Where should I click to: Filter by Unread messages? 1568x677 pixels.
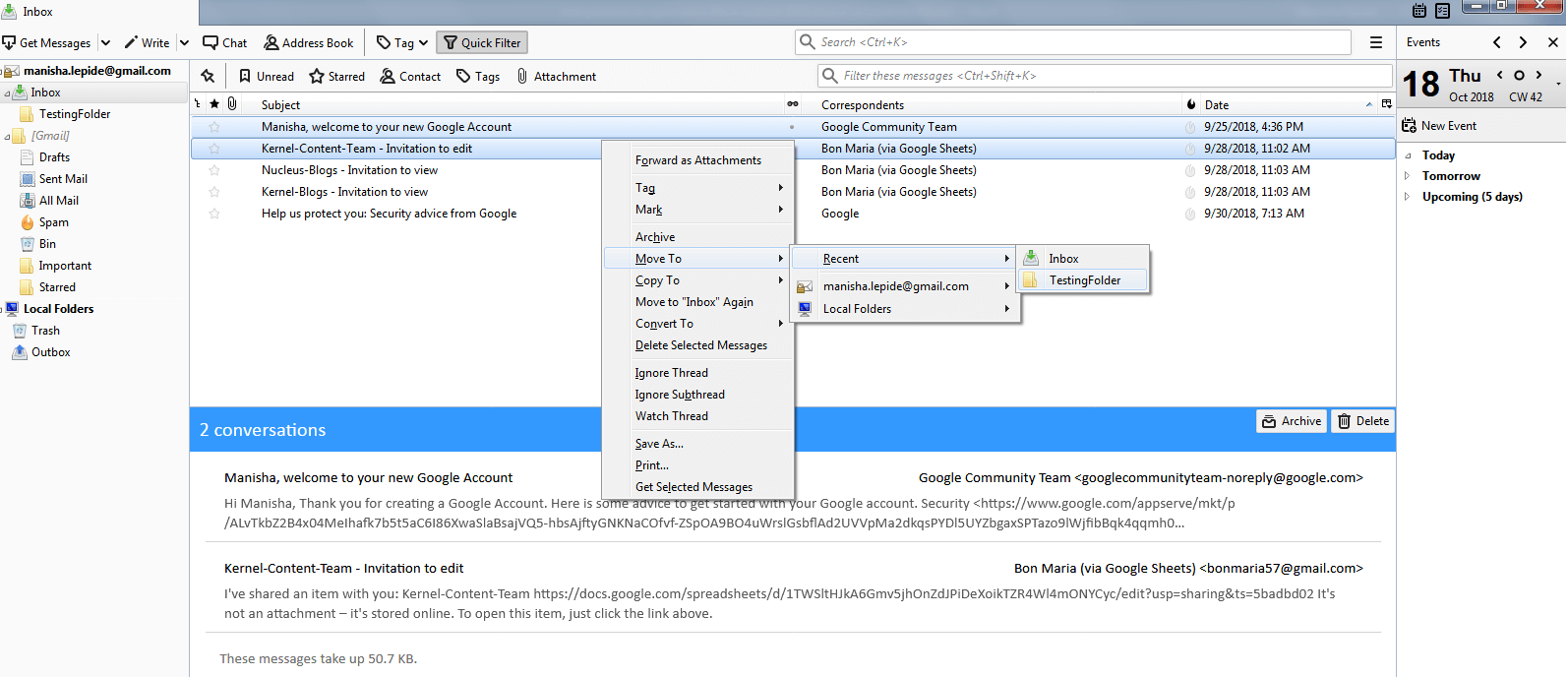click(267, 76)
